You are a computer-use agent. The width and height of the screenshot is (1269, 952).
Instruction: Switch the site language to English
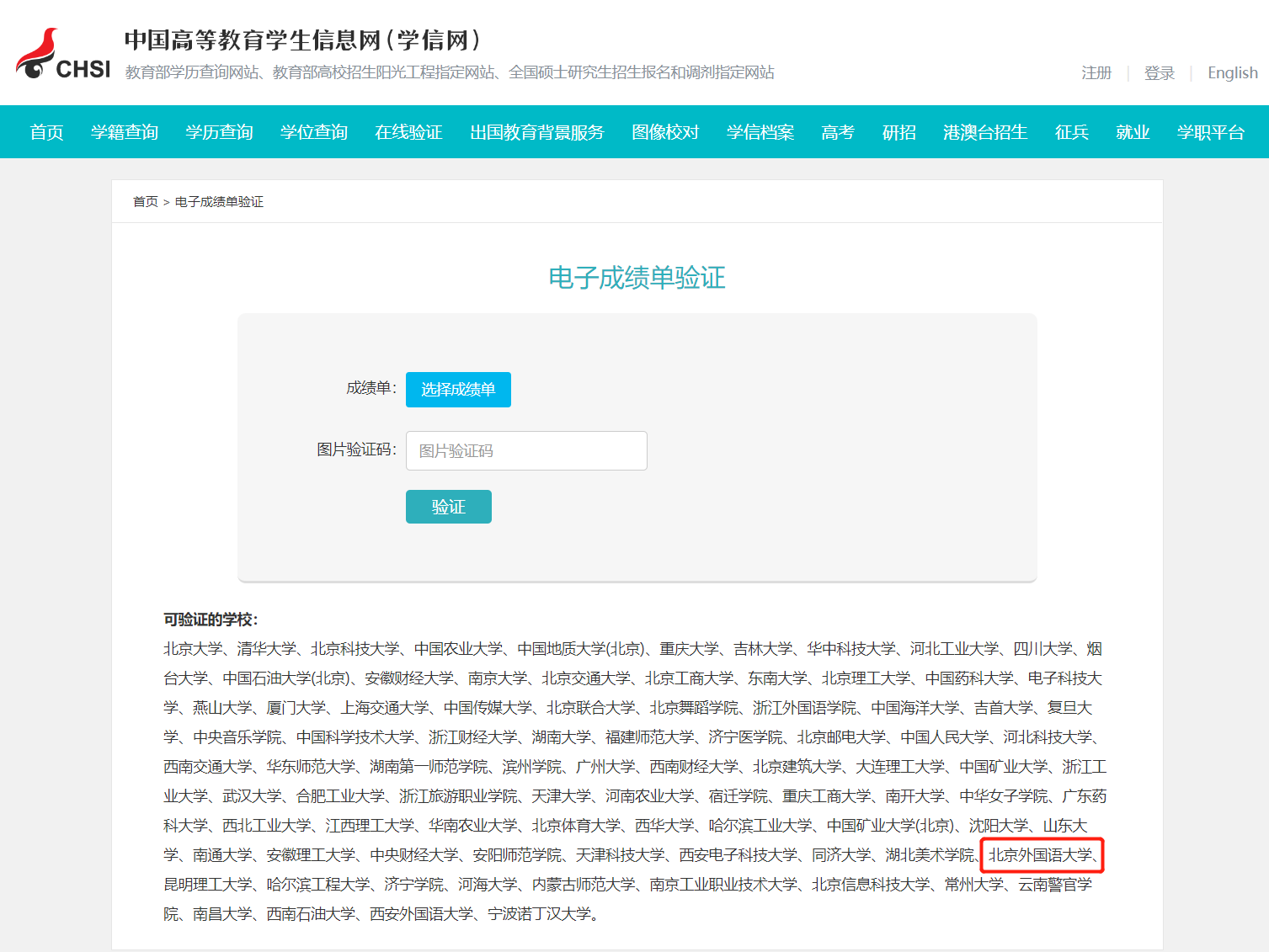[1232, 73]
